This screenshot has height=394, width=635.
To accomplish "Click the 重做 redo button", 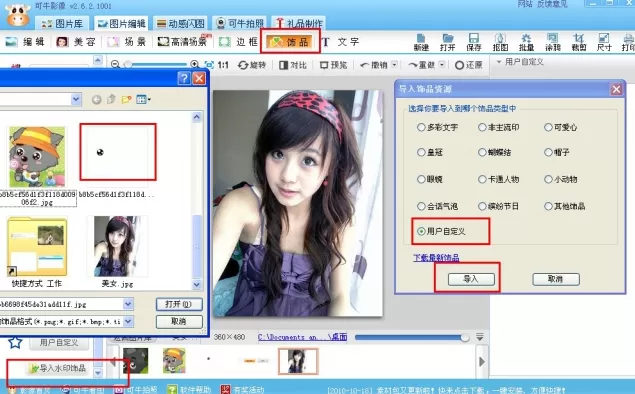I will [422, 65].
